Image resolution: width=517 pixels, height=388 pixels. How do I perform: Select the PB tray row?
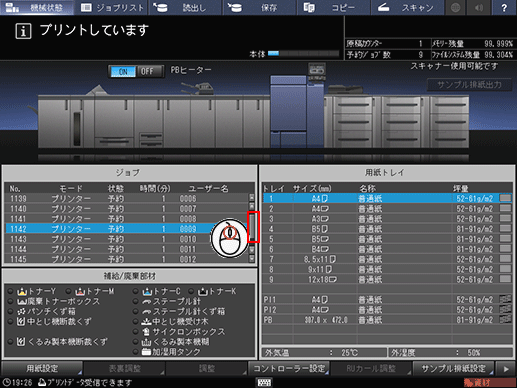tap(387, 320)
